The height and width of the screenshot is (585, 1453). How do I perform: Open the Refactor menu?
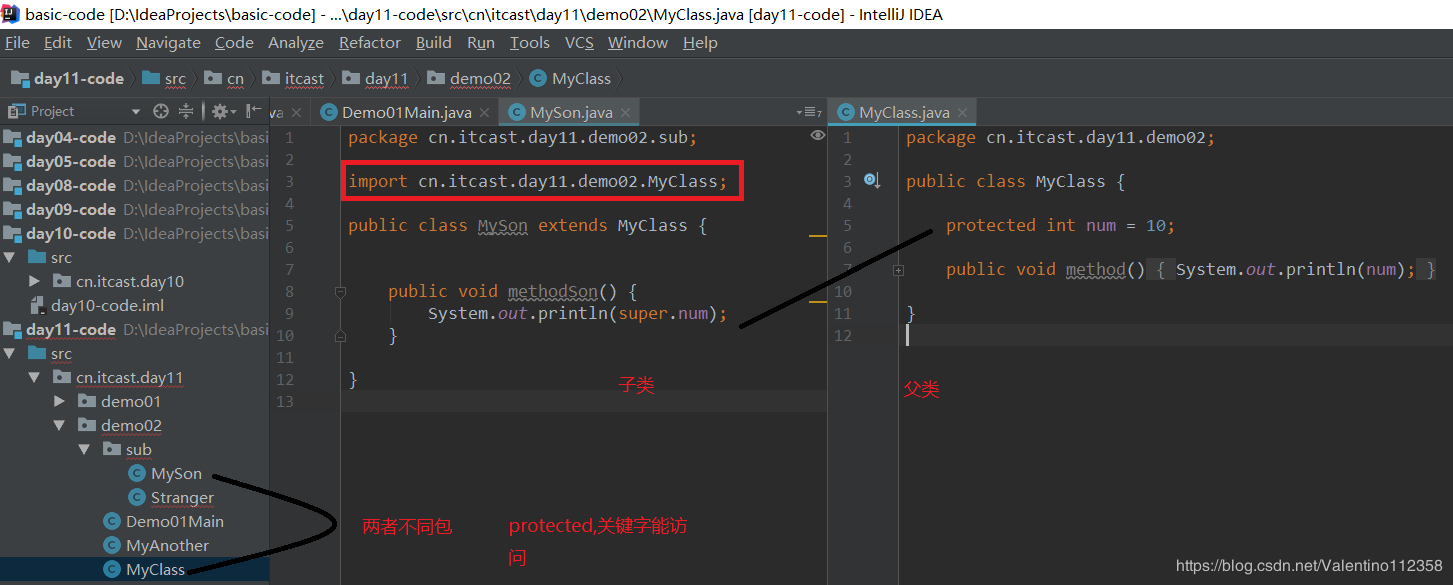point(370,43)
